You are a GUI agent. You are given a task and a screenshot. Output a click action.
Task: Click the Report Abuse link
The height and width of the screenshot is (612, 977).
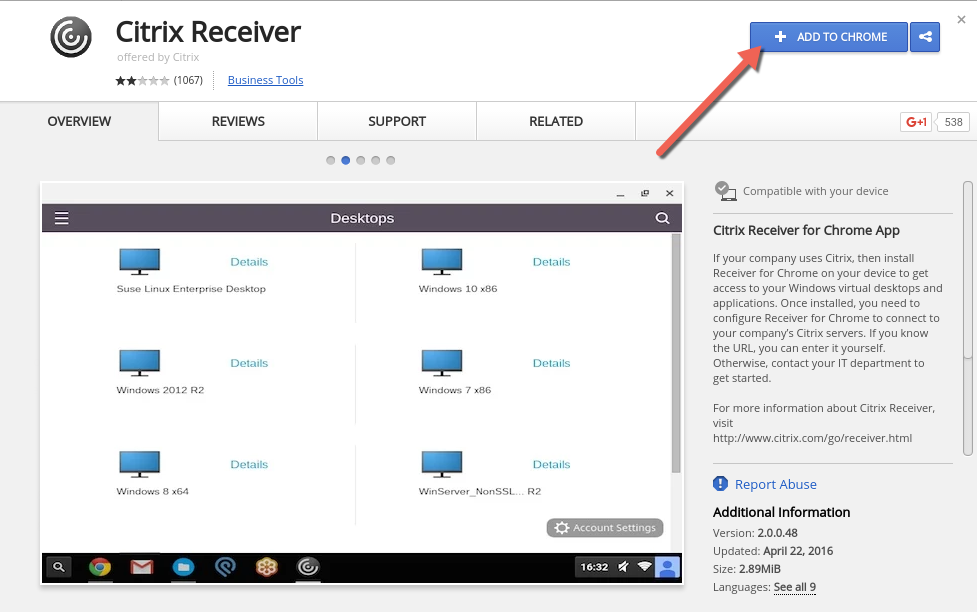click(x=775, y=484)
